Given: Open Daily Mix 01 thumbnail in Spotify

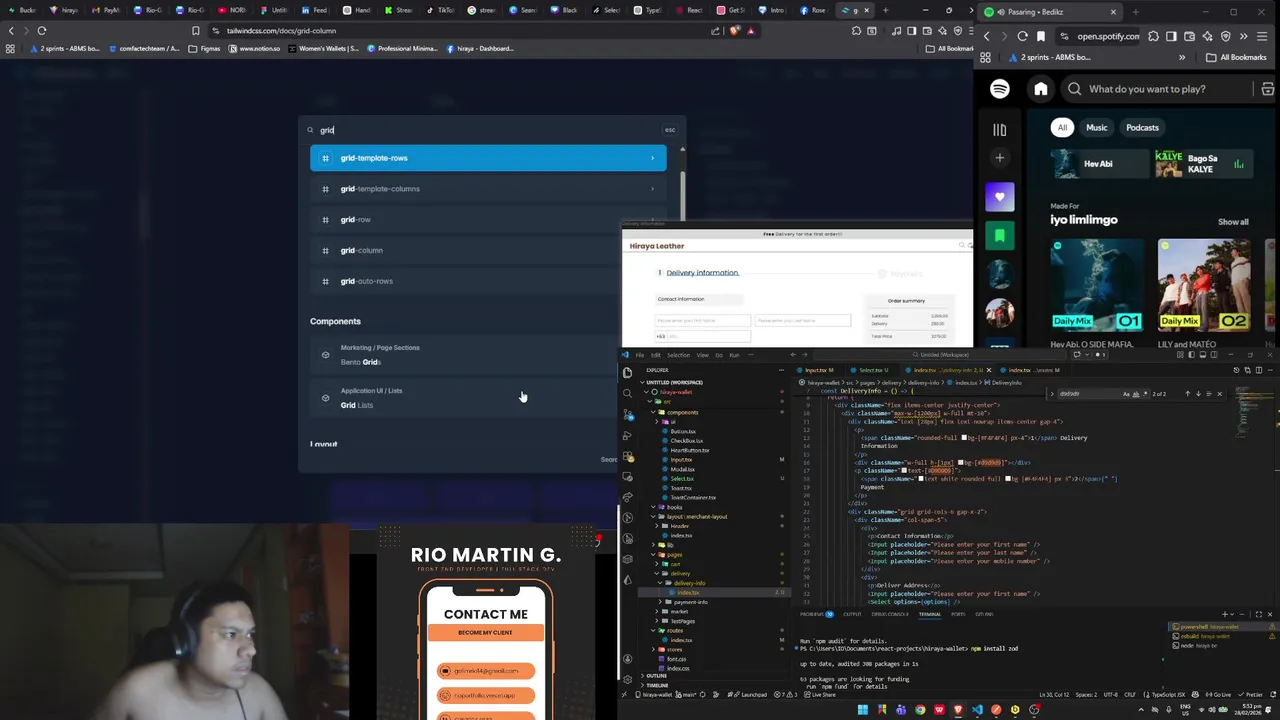Looking at the screenshot, I should click(1097, 285).
